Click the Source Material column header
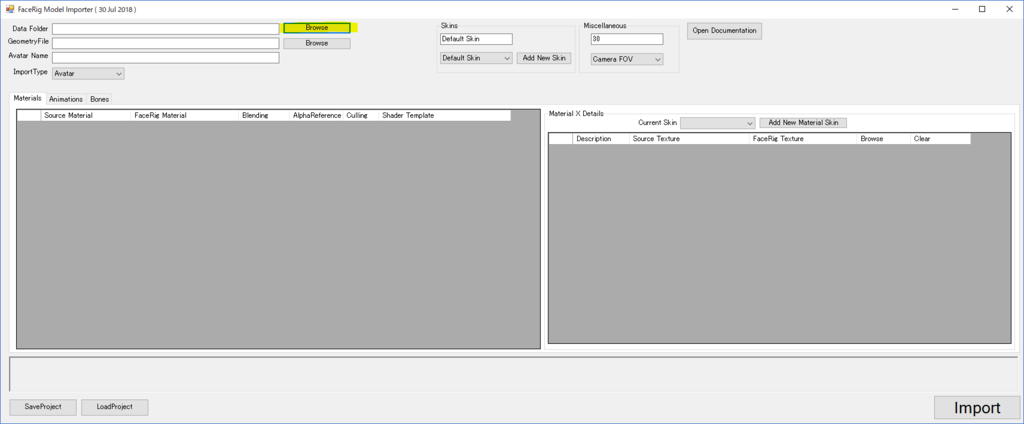1024x424 pixels. coord(86,116)
